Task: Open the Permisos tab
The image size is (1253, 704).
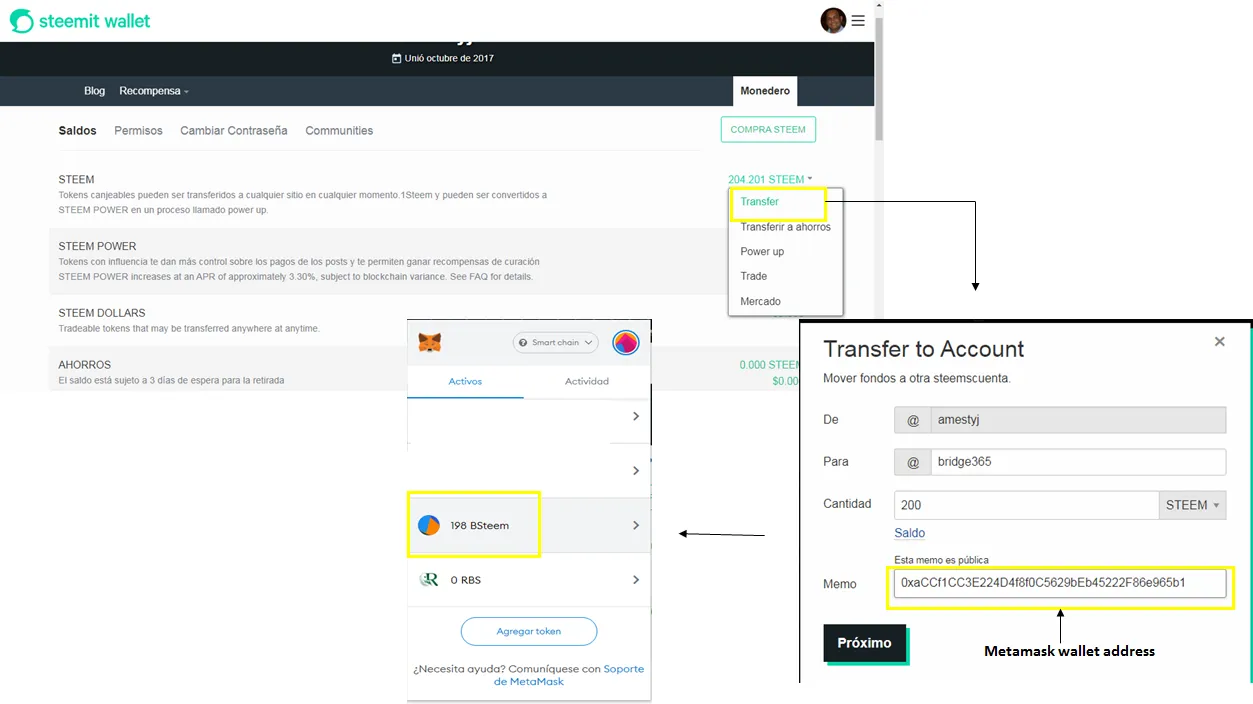Action: click(138, 131)
